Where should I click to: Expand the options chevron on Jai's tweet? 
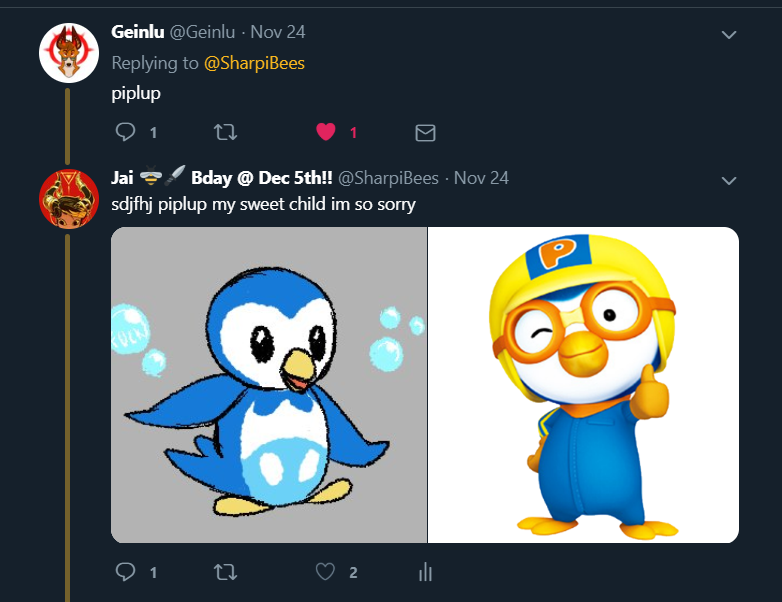(729, 181)
